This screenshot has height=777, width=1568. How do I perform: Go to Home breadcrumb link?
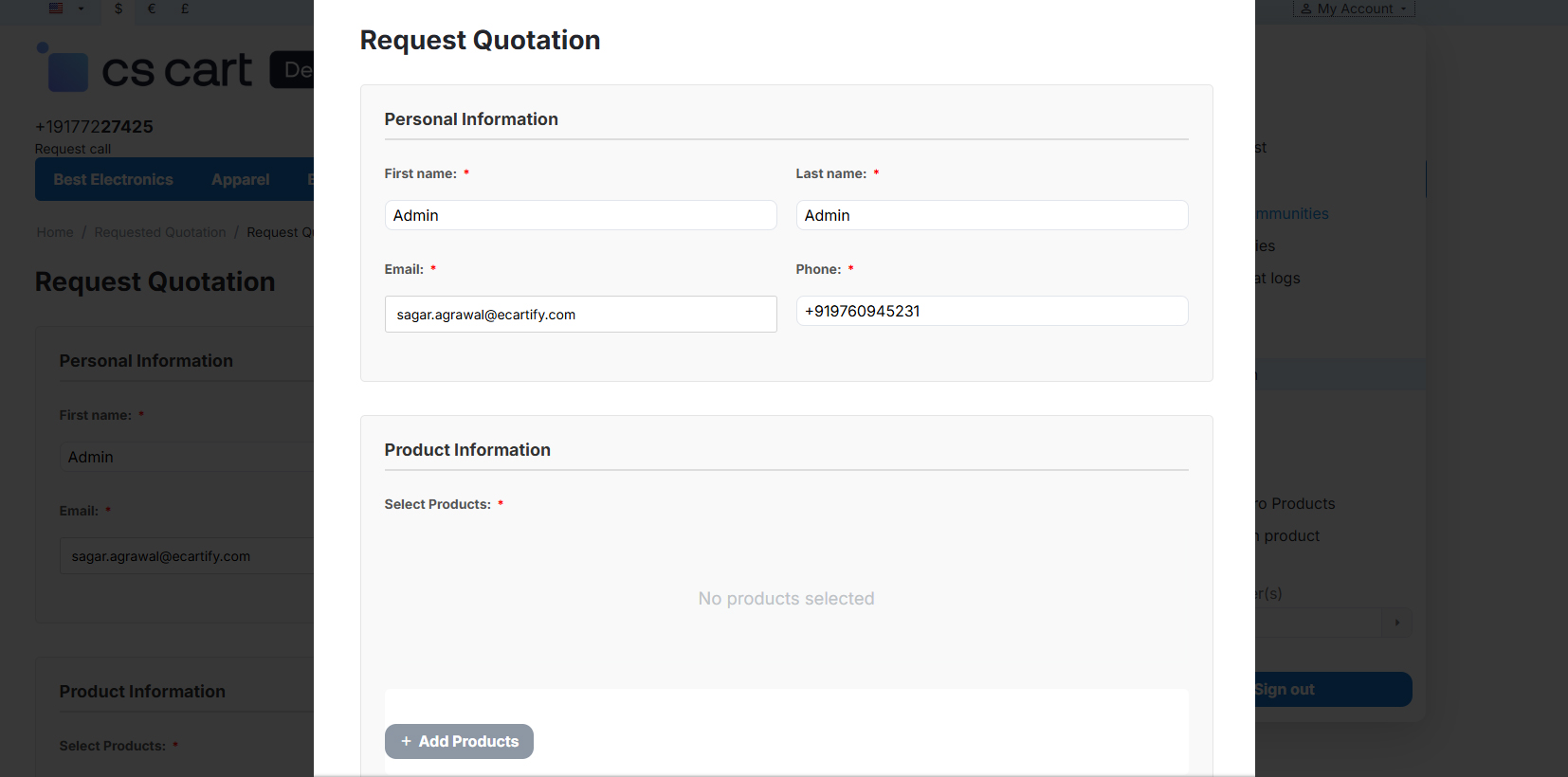pos(55,232)
